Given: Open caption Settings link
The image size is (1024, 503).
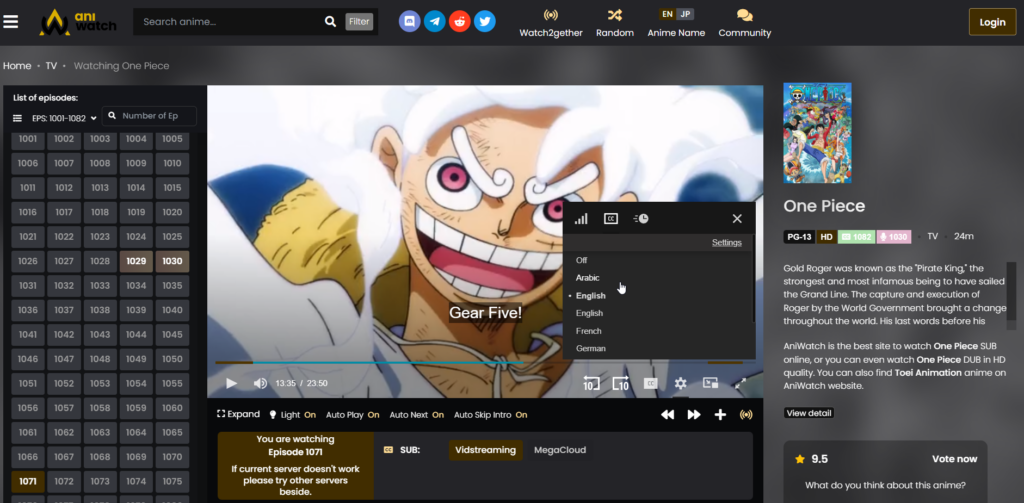Looking at the screenshot, I should tap(726, 242).
